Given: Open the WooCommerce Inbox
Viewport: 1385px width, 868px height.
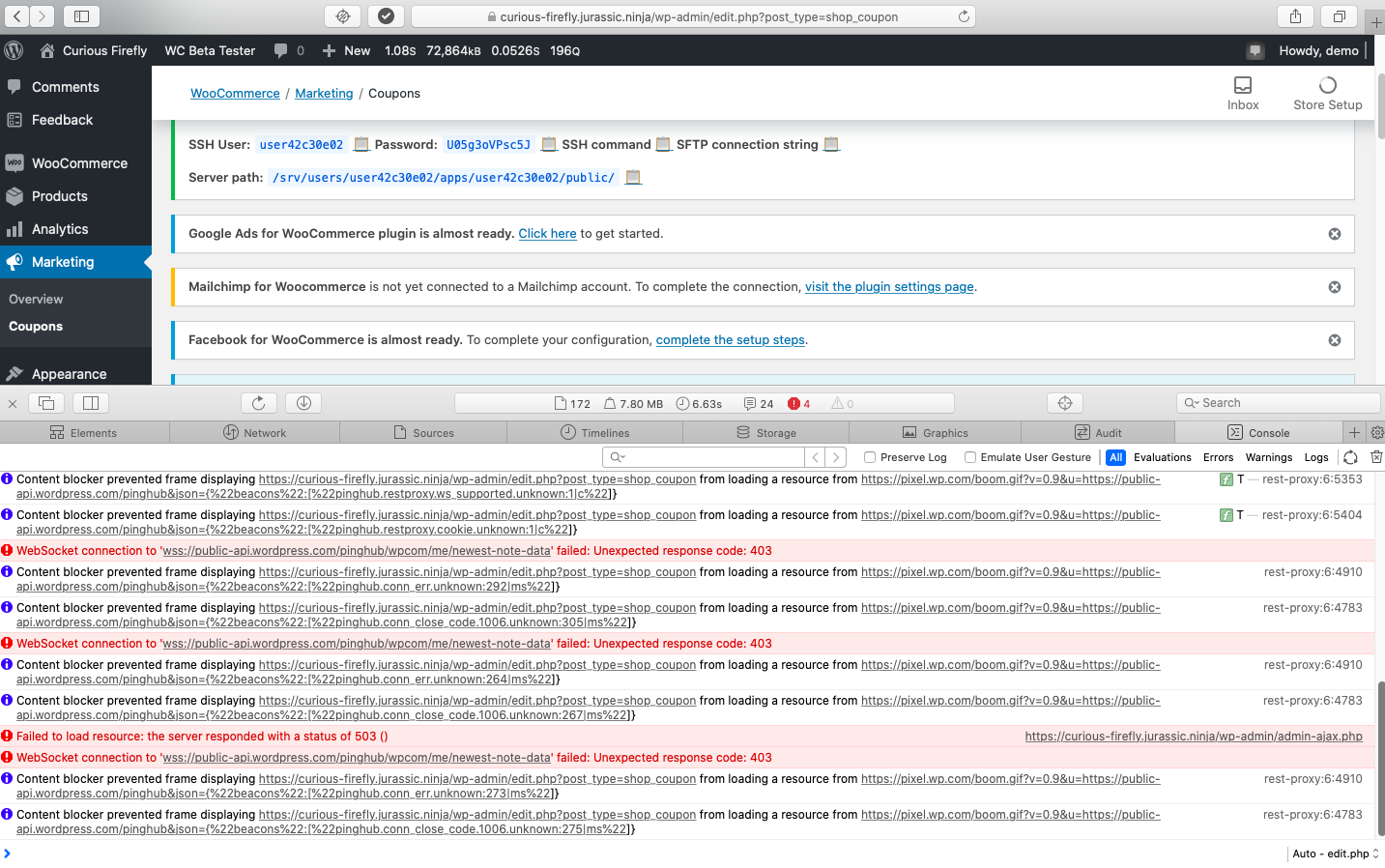Looking at the screenshot, I should pos(1243,93).
